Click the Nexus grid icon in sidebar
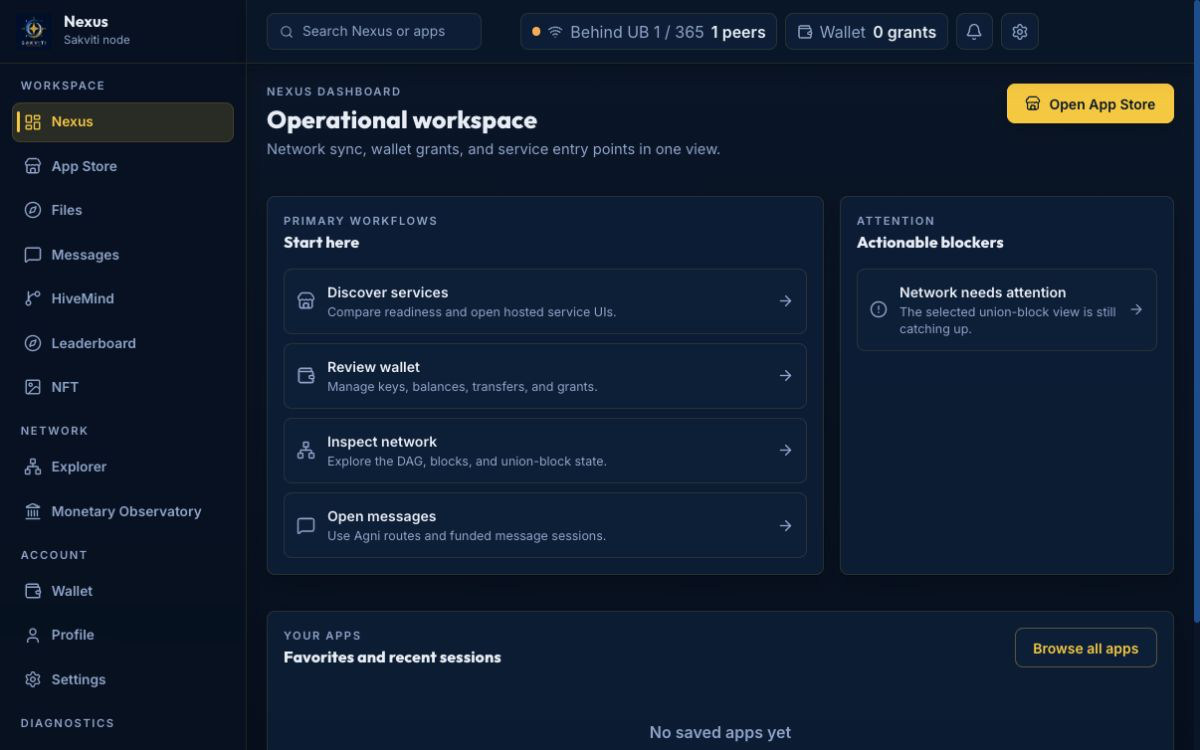The image size is (1200, 750). (33, 122)
